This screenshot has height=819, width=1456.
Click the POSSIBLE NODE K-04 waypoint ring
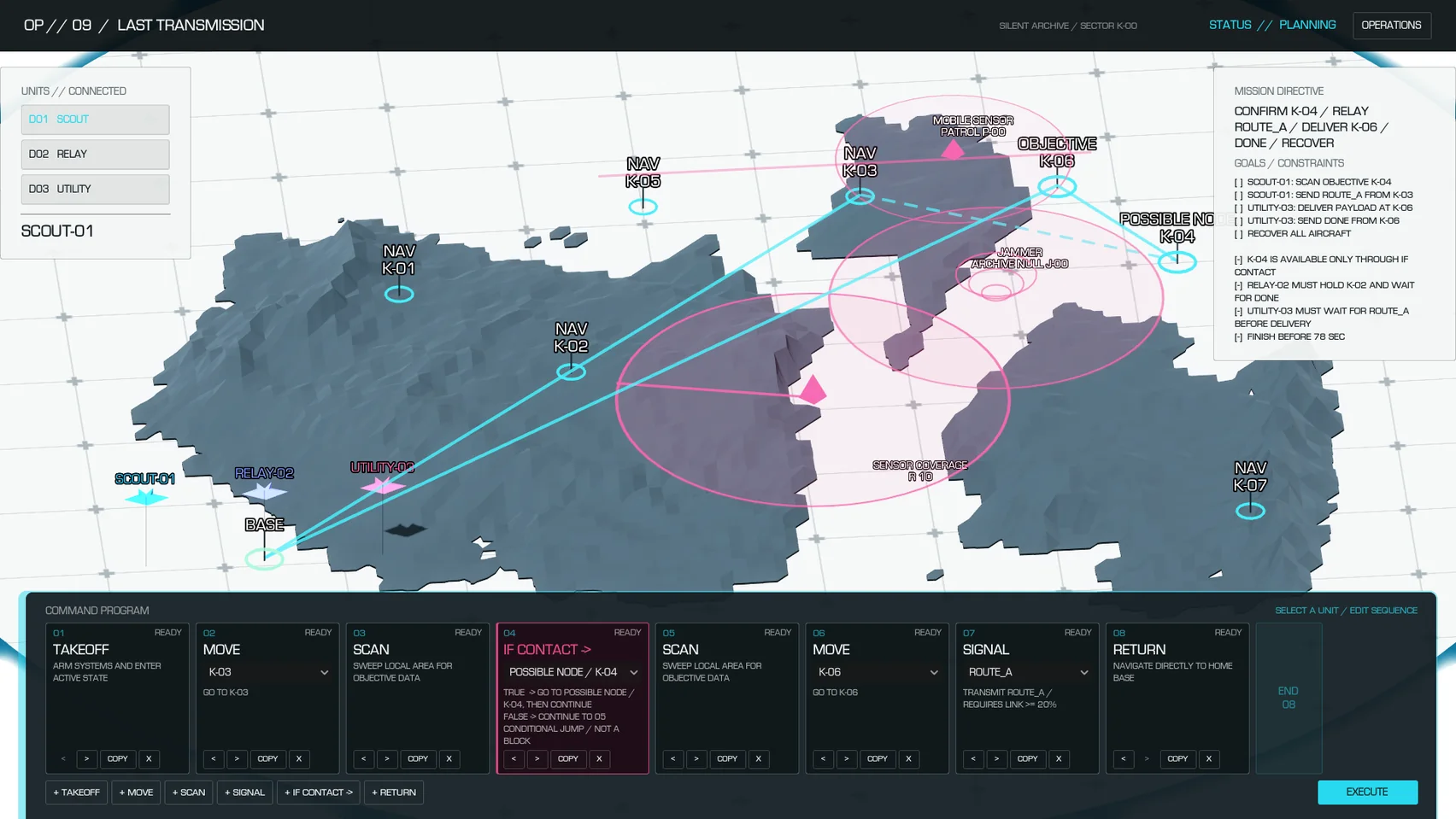click(1177, 261)
